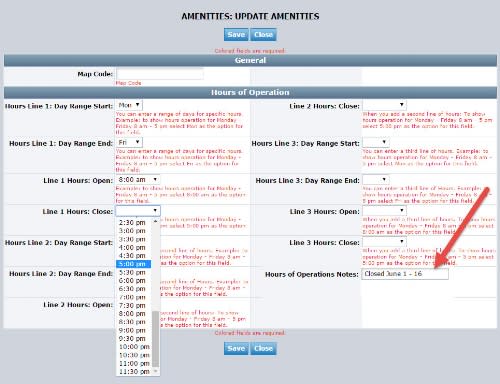The width and height of the screenshot is (500, 384).
Task: Select 4:00 pm in time list
Action: click(134, 248)
